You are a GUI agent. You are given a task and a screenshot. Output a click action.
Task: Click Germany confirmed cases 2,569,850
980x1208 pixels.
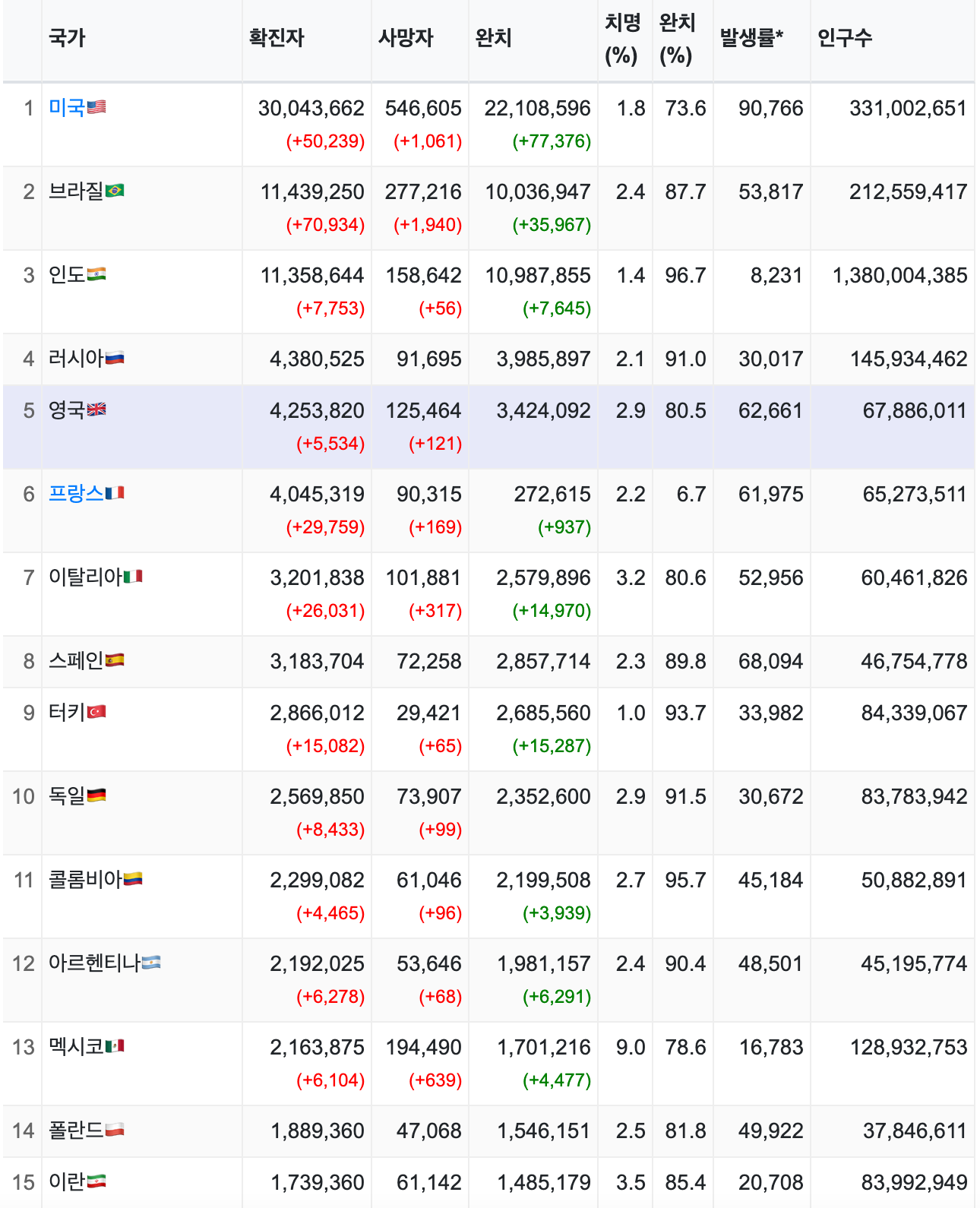(318, 796)
